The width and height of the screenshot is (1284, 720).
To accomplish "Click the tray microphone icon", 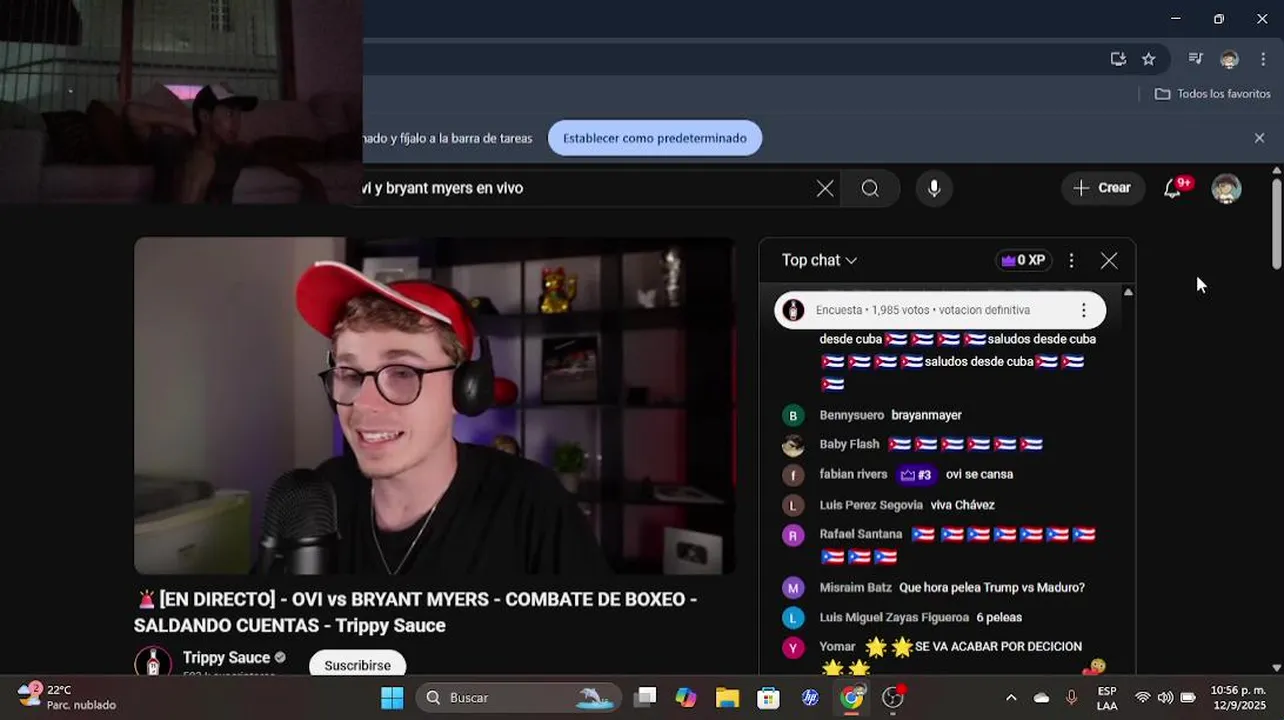I will [1071, 697].
